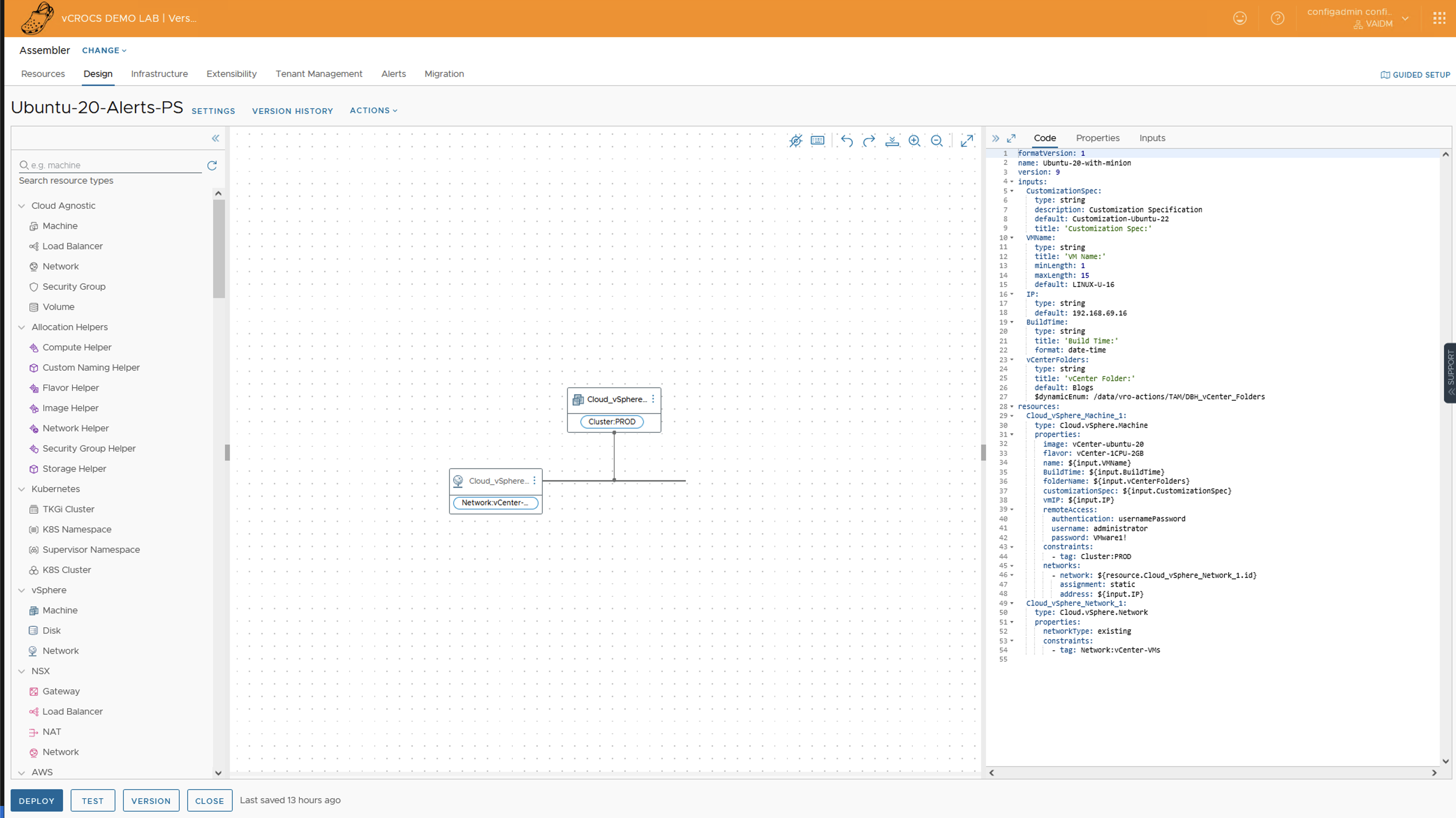Image resolution: width=1456 pixels, height=818 pixels.
Task: Click the DEPLOY button
Action: point(37,801)
